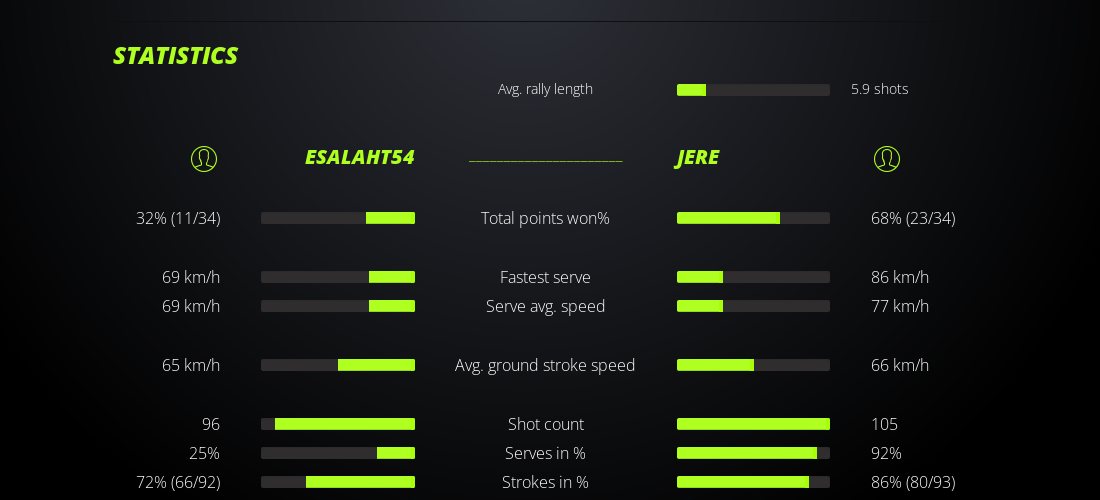Click the Total points won% label

545,218
